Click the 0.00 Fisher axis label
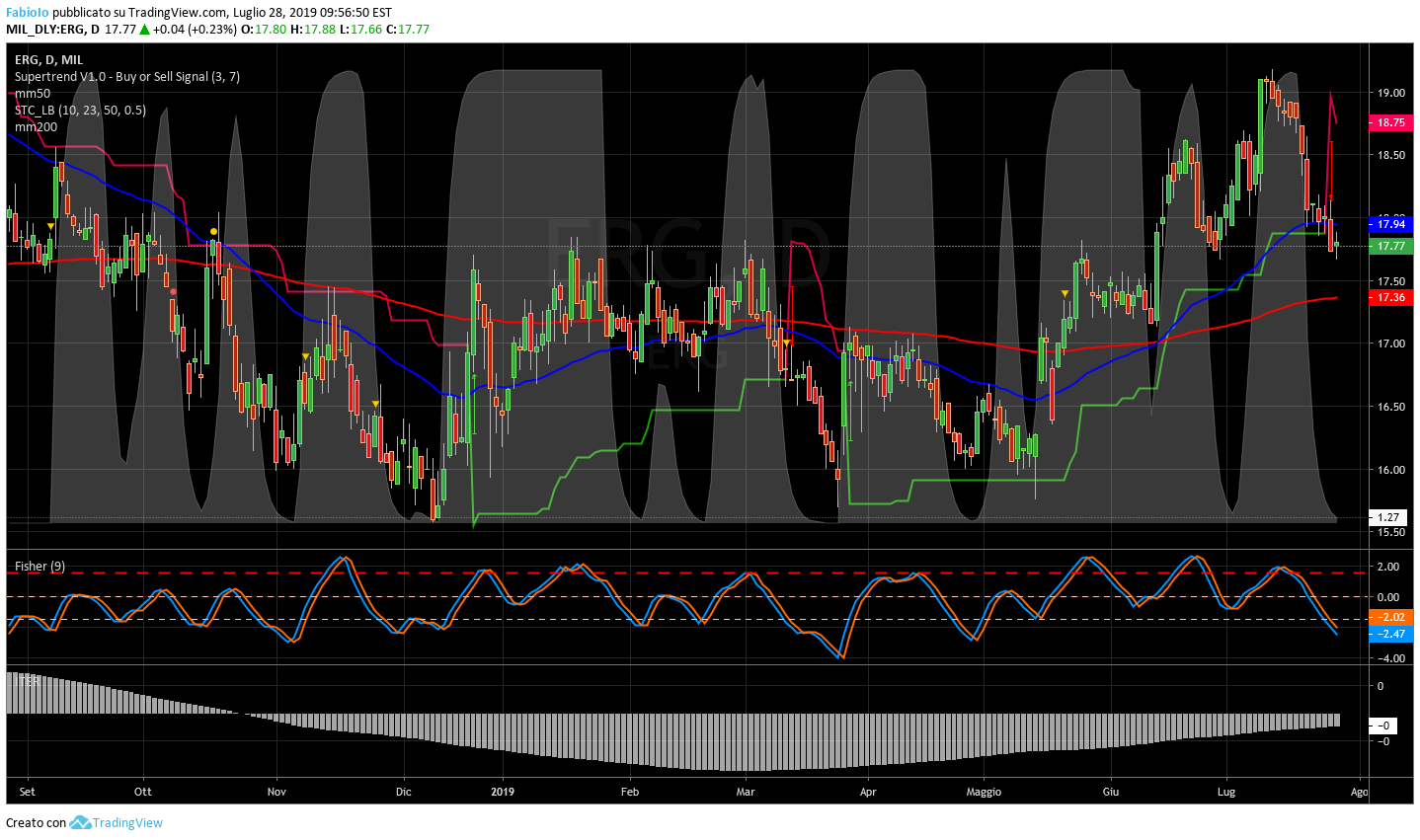The width and height of the screenshot is (1420, 840). tap(1387, 597)
